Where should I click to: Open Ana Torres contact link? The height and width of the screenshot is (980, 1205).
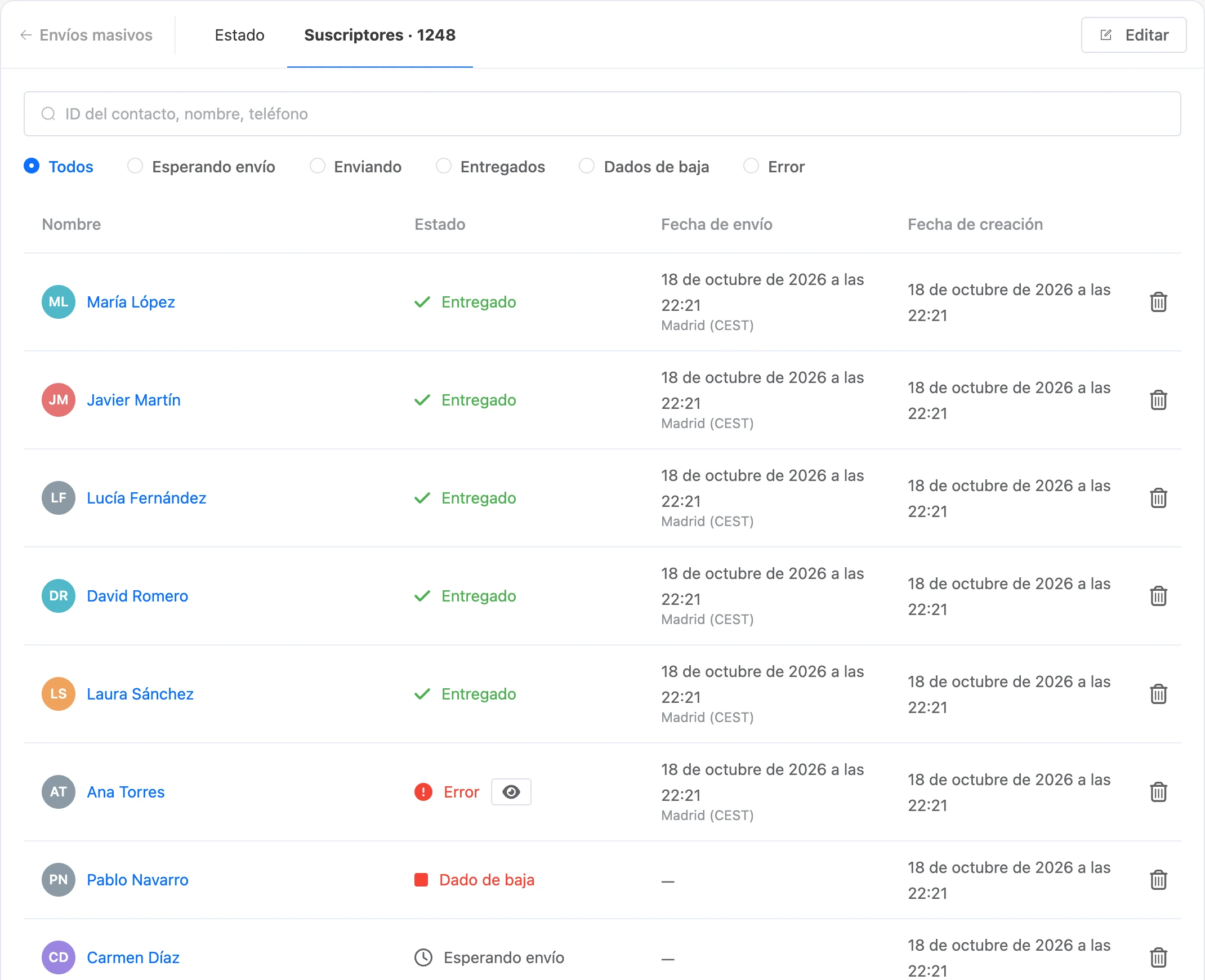pyautogui.click(x=126, y=792)
